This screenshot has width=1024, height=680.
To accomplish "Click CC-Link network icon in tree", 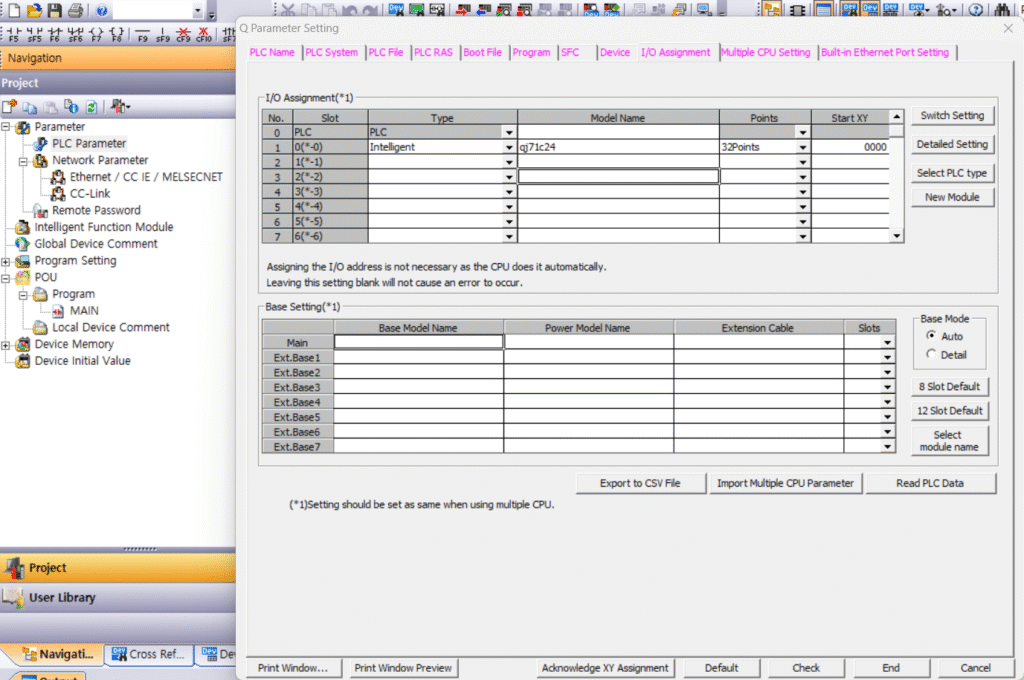I will pos(59,194).
